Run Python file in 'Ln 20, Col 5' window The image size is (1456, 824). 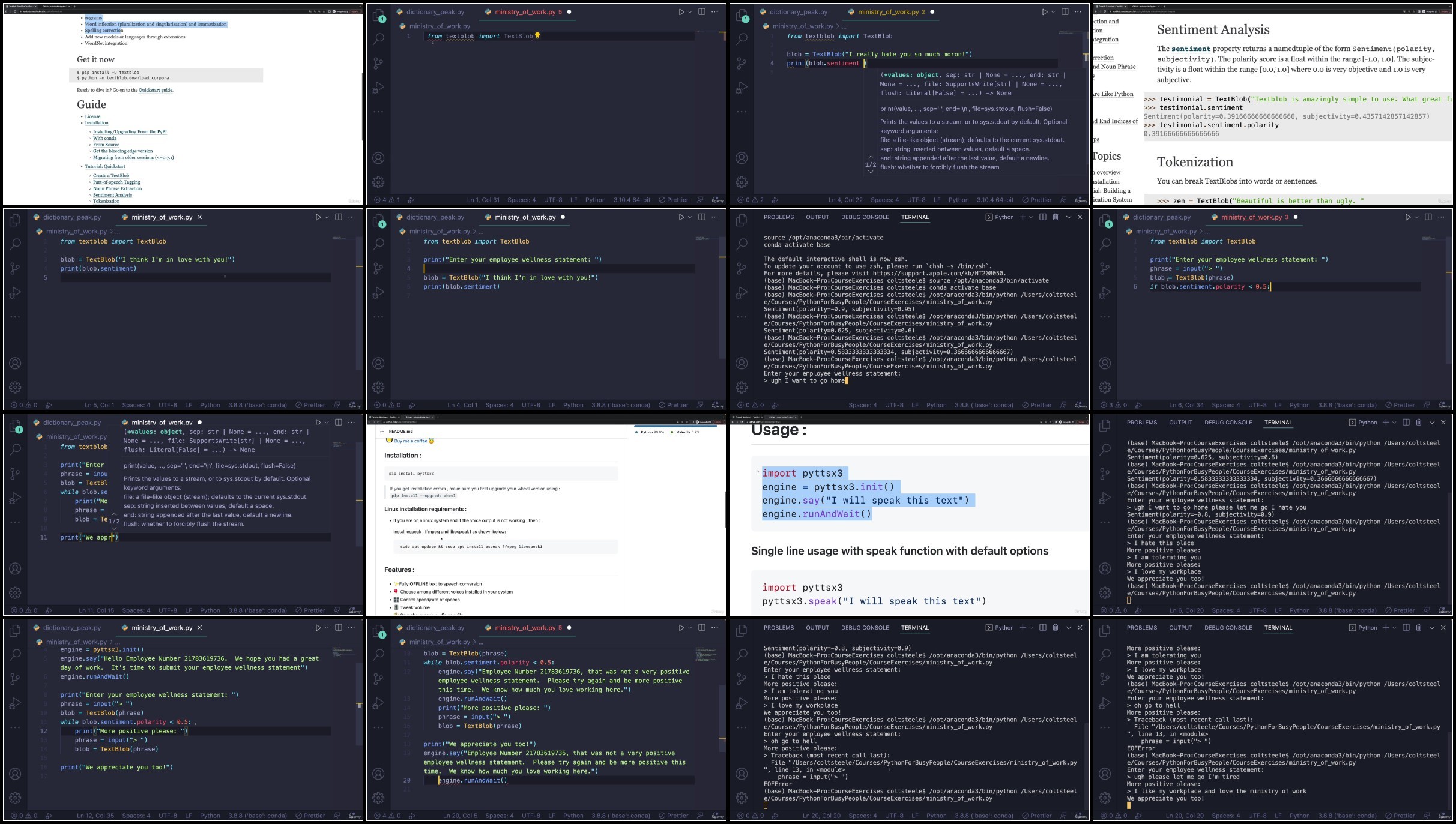[681, 628]
